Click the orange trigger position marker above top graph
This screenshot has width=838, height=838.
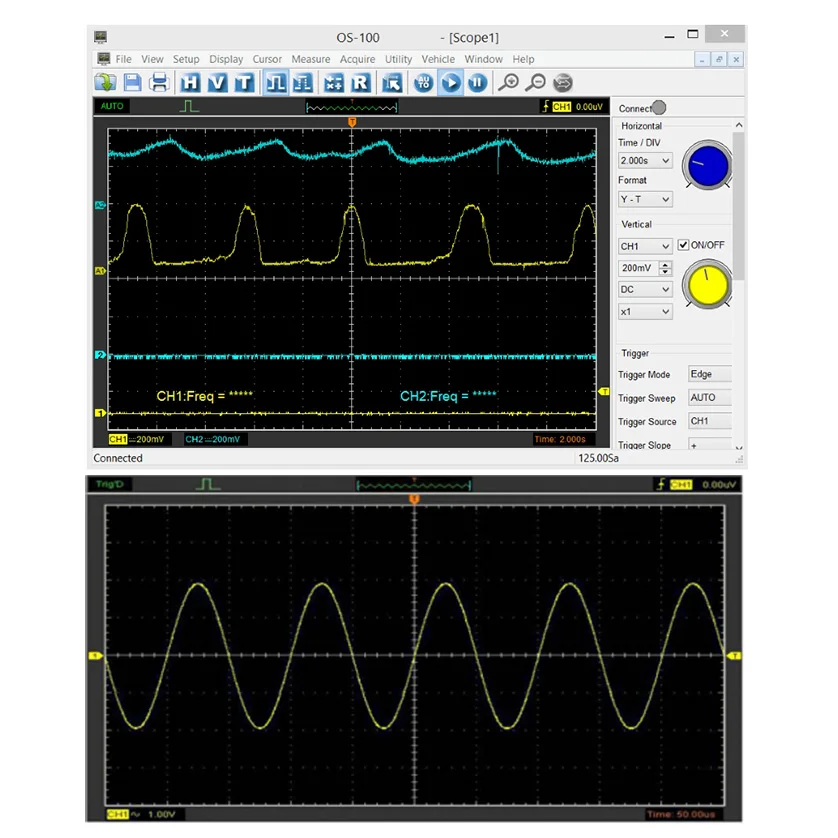[352, 122]
